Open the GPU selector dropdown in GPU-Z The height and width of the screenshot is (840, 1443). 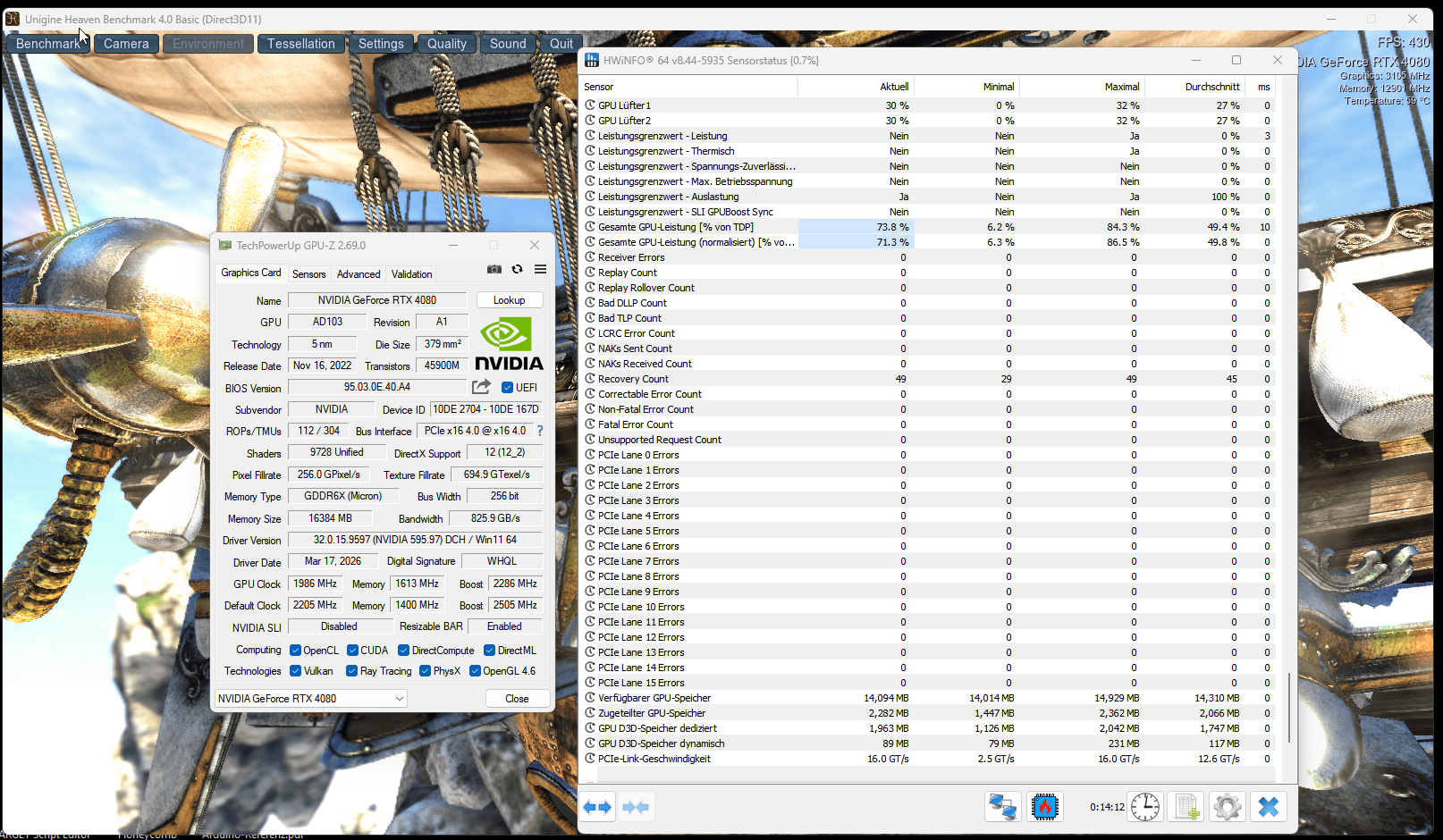311,699
